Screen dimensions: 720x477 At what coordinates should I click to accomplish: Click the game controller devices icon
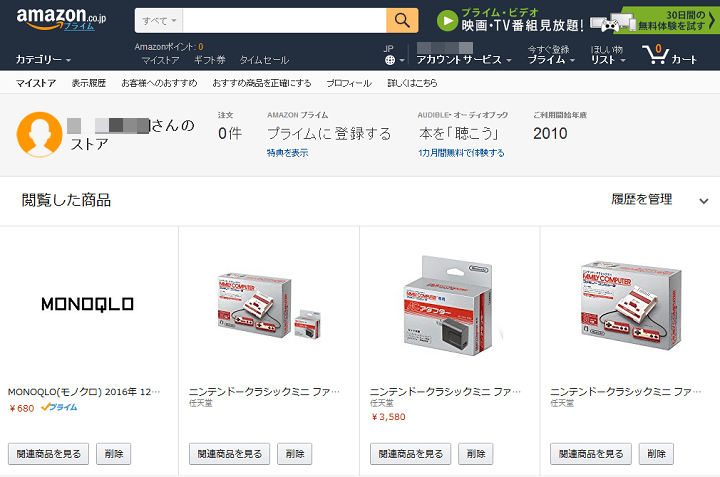pyautogui.click(x=612, y=22)
